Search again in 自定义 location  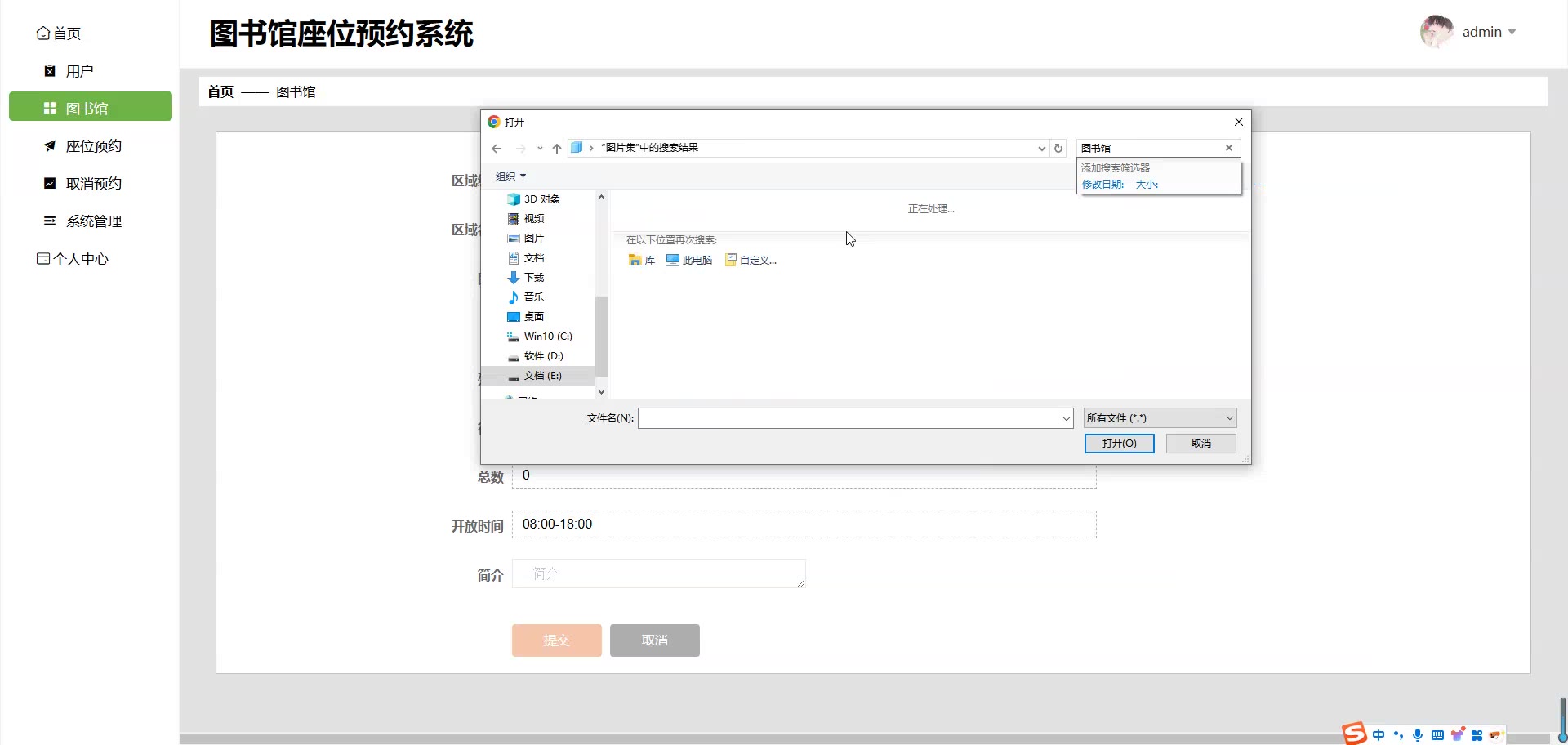[751, 261]
